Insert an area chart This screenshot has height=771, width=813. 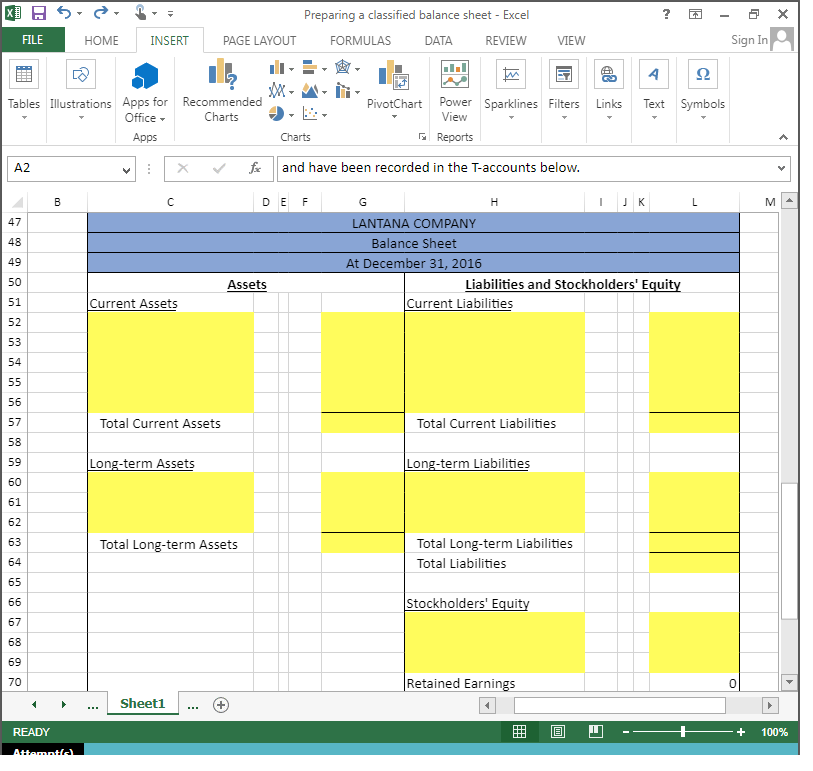pyautogui.click(x=310, y=92)
